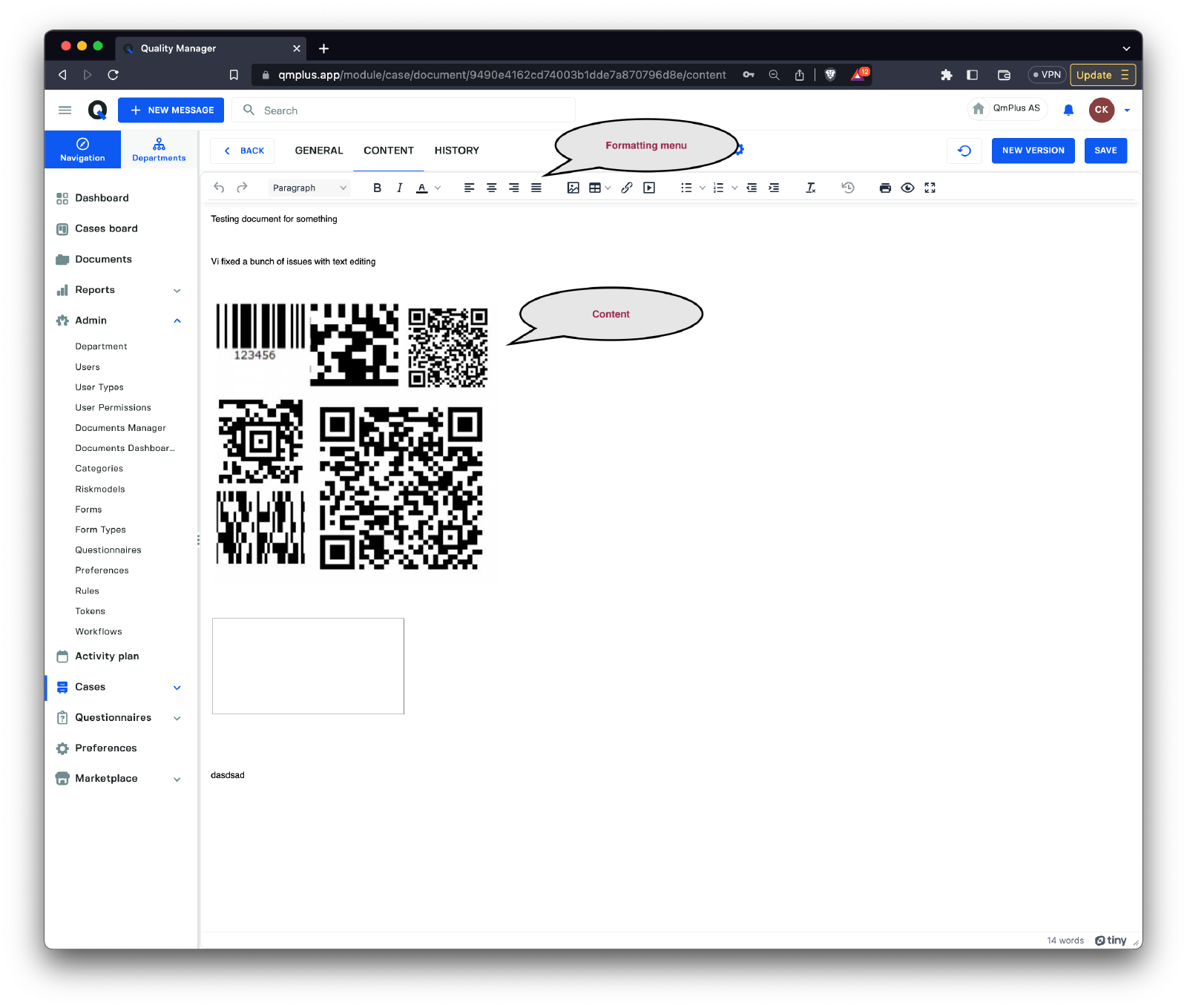Open the Restore last draft icon

tap(848, 188)
